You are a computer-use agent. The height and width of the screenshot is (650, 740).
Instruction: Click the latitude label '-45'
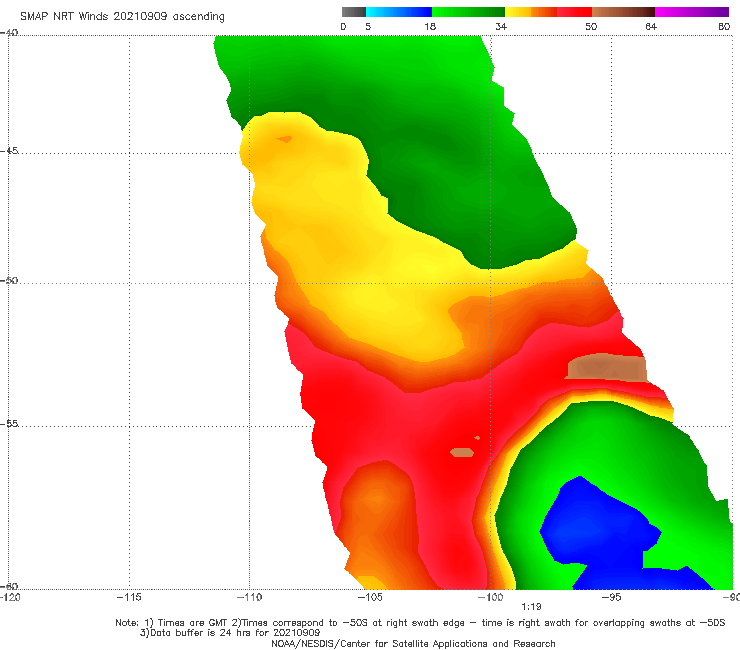tap(9, 151)
